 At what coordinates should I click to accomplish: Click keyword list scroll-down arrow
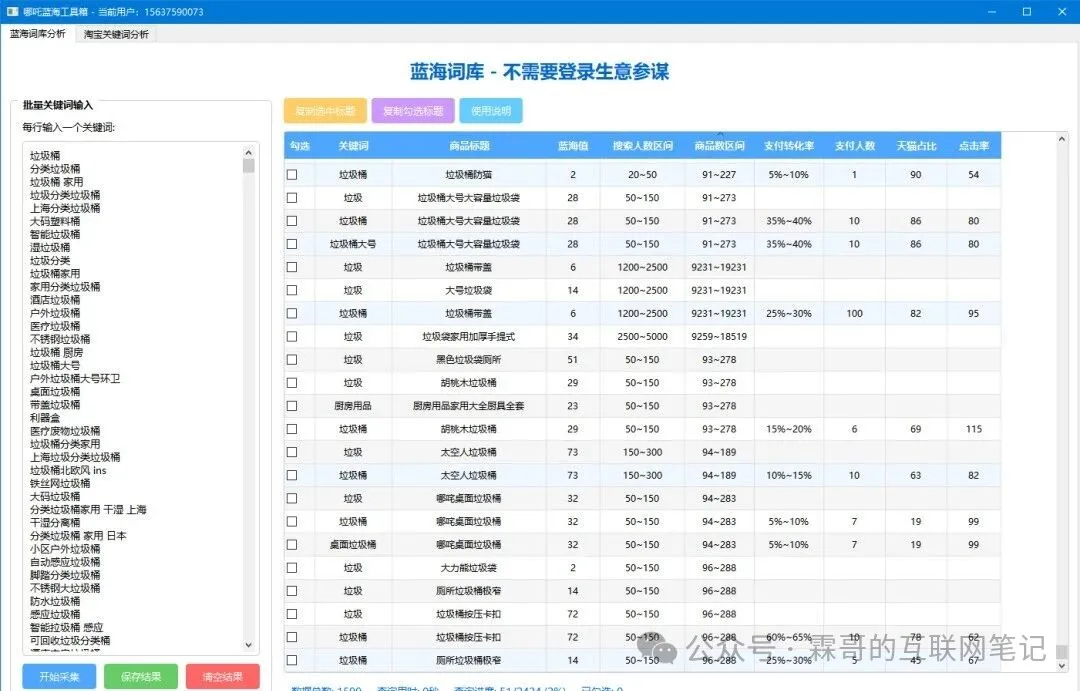coord(249,647)
